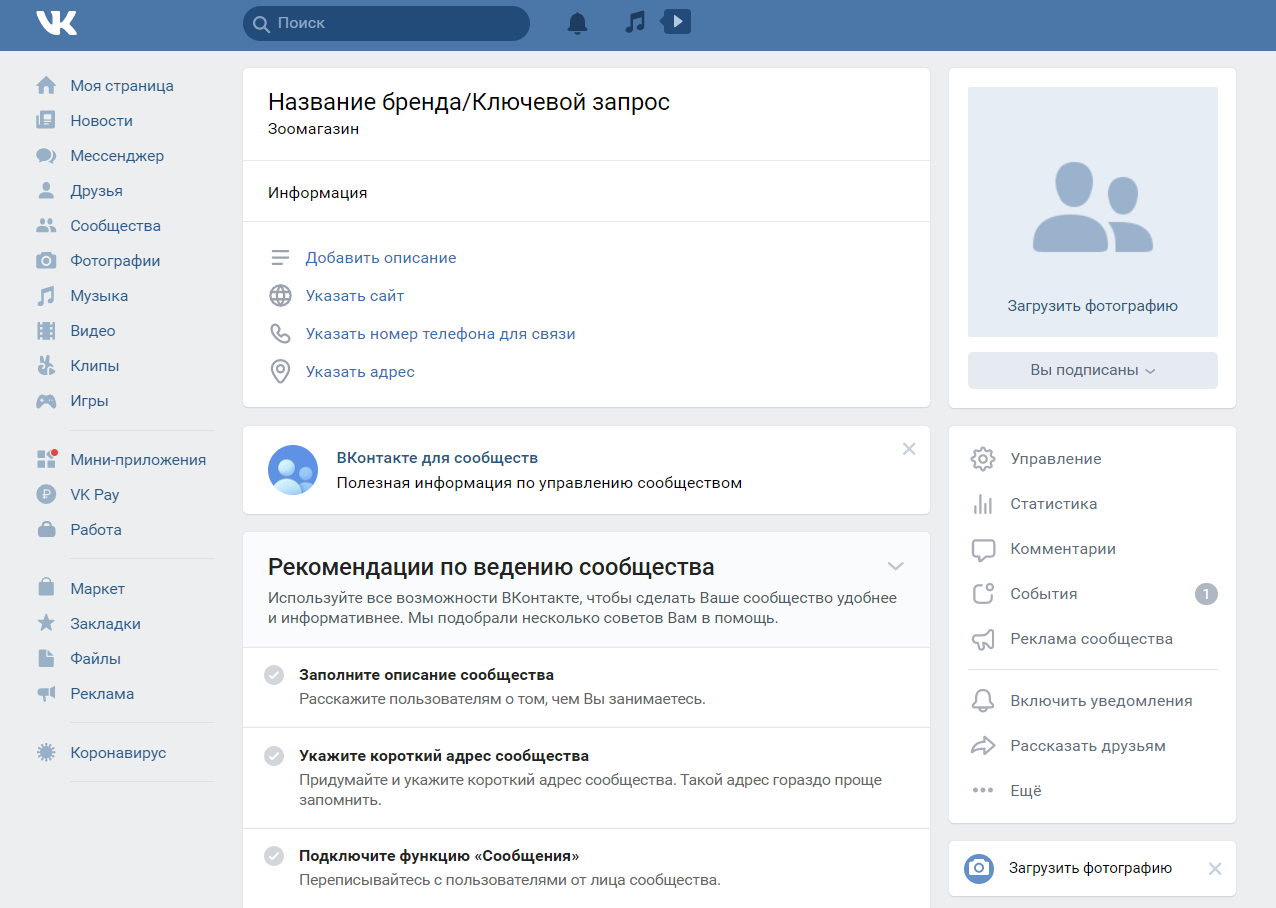Click the Добавить описание link

pyautogui.click(x=381, y=258)
